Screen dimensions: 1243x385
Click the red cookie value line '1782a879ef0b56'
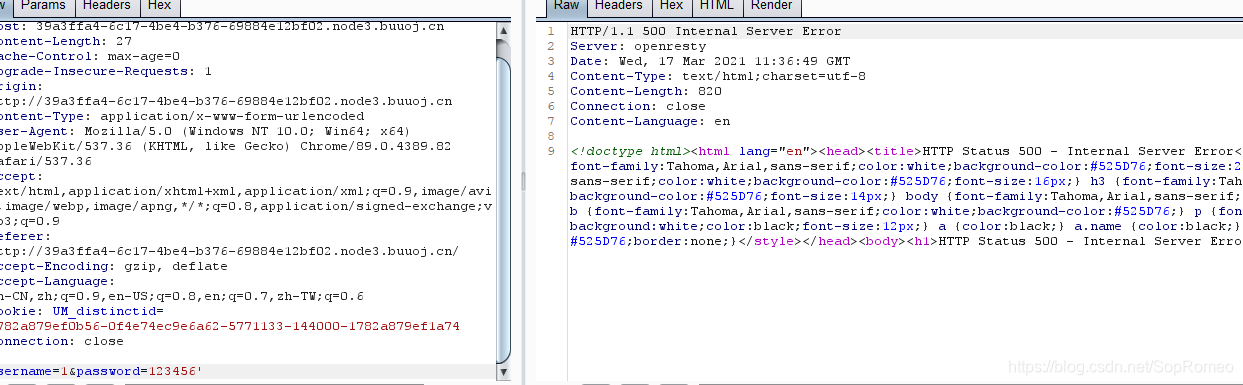pos(230,326)
